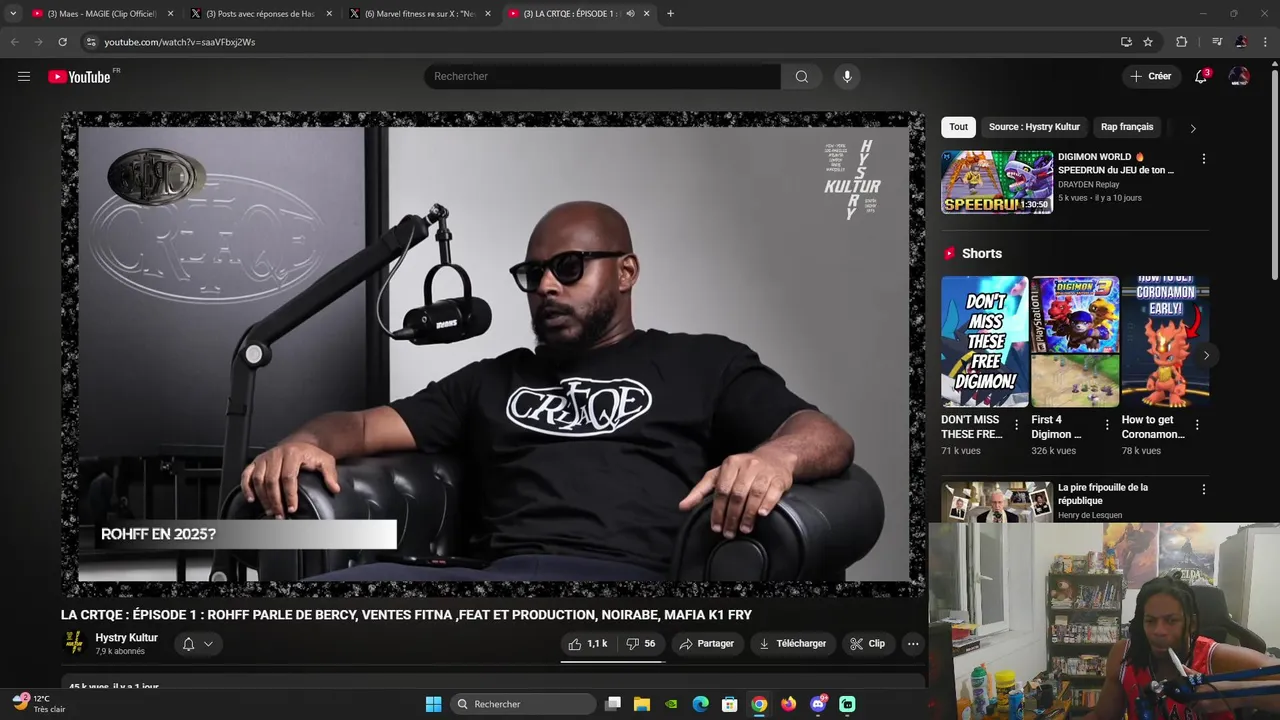Open Task View on the taskbar

(613, 704)
